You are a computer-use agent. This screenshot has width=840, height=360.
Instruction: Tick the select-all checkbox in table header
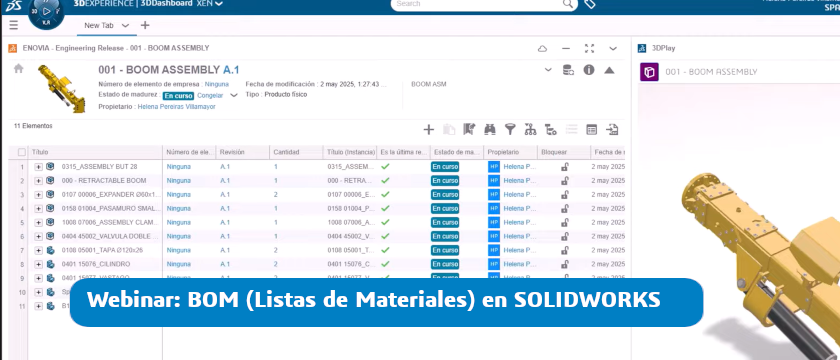(x=21, y=152)
